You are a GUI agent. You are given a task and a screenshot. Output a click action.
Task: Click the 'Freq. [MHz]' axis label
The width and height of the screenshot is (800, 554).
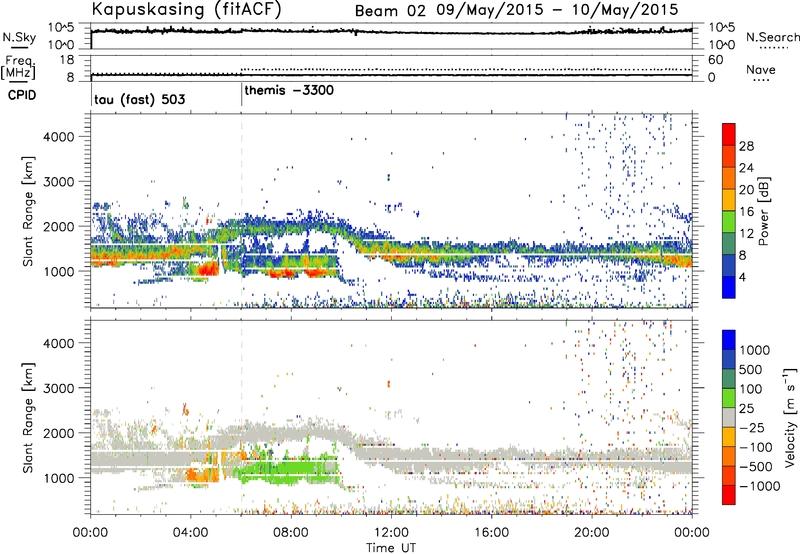pos(18,68)
